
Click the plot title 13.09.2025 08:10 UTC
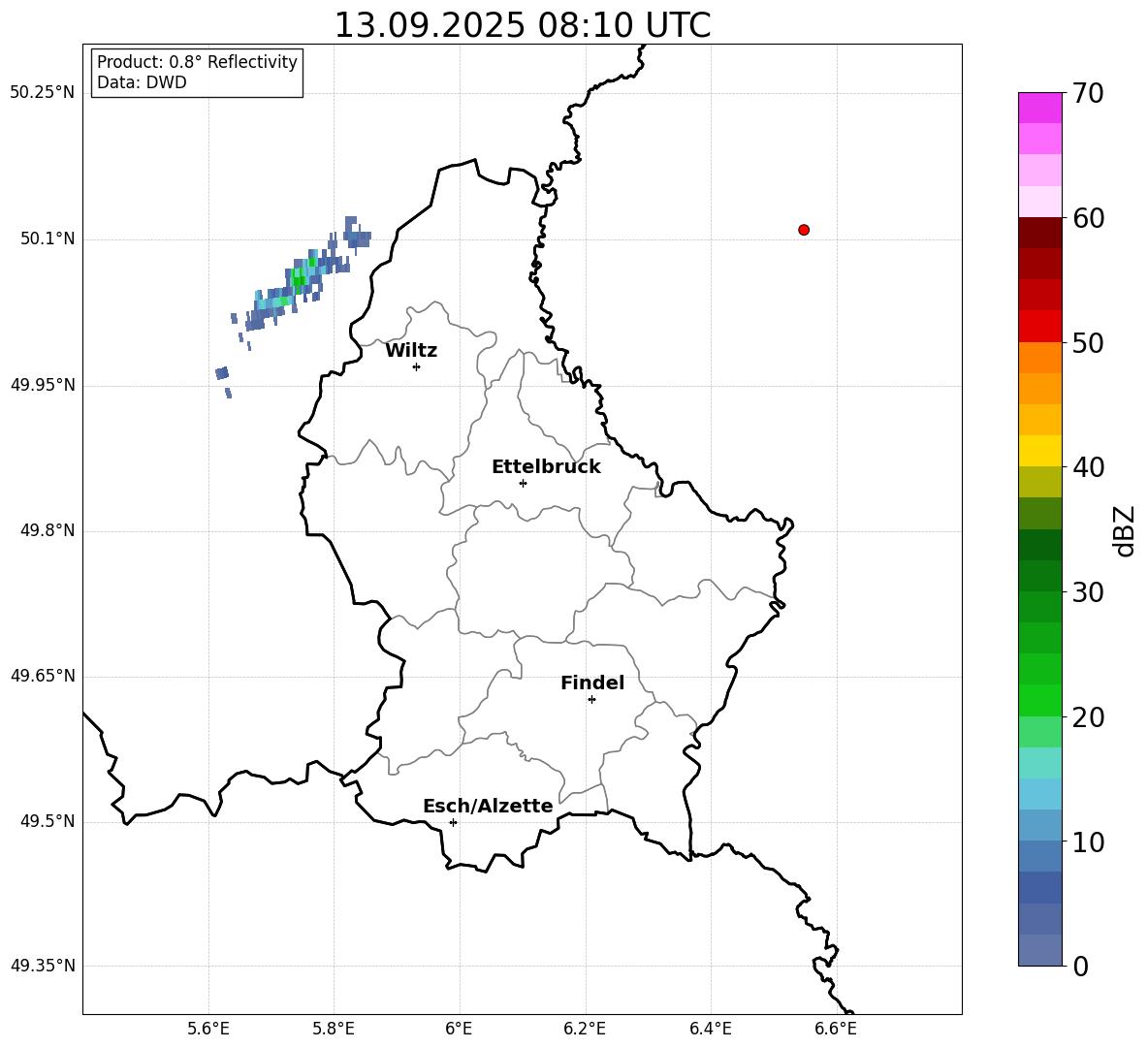[522, 25]
